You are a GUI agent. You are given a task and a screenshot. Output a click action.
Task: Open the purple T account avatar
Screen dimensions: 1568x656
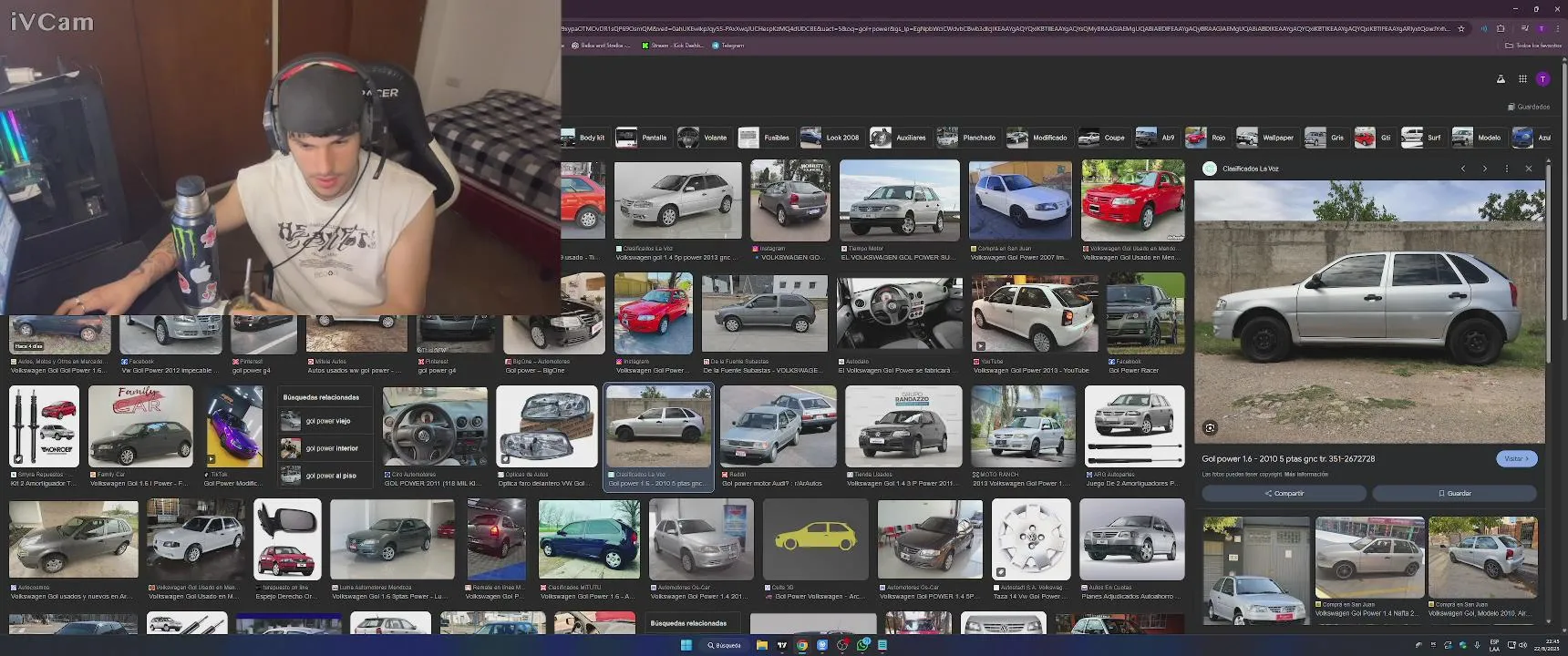(1542, 79)
